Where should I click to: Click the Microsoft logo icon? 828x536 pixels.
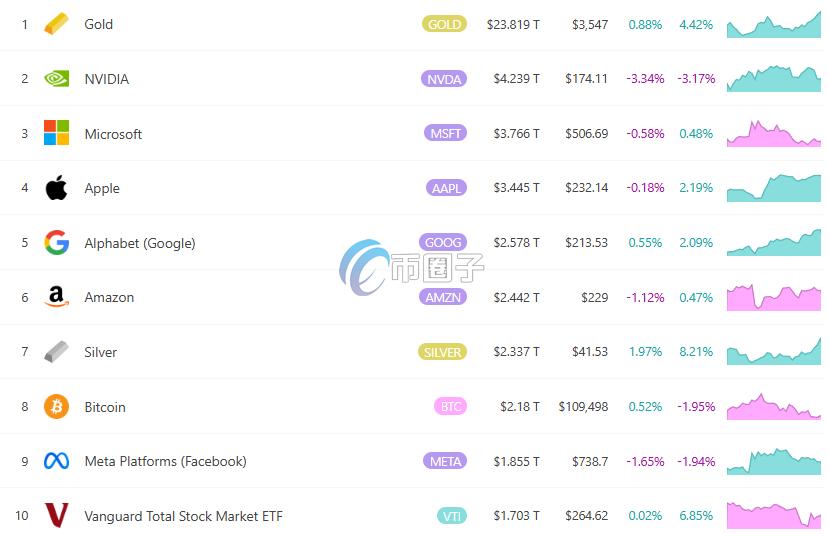point(57,133)
